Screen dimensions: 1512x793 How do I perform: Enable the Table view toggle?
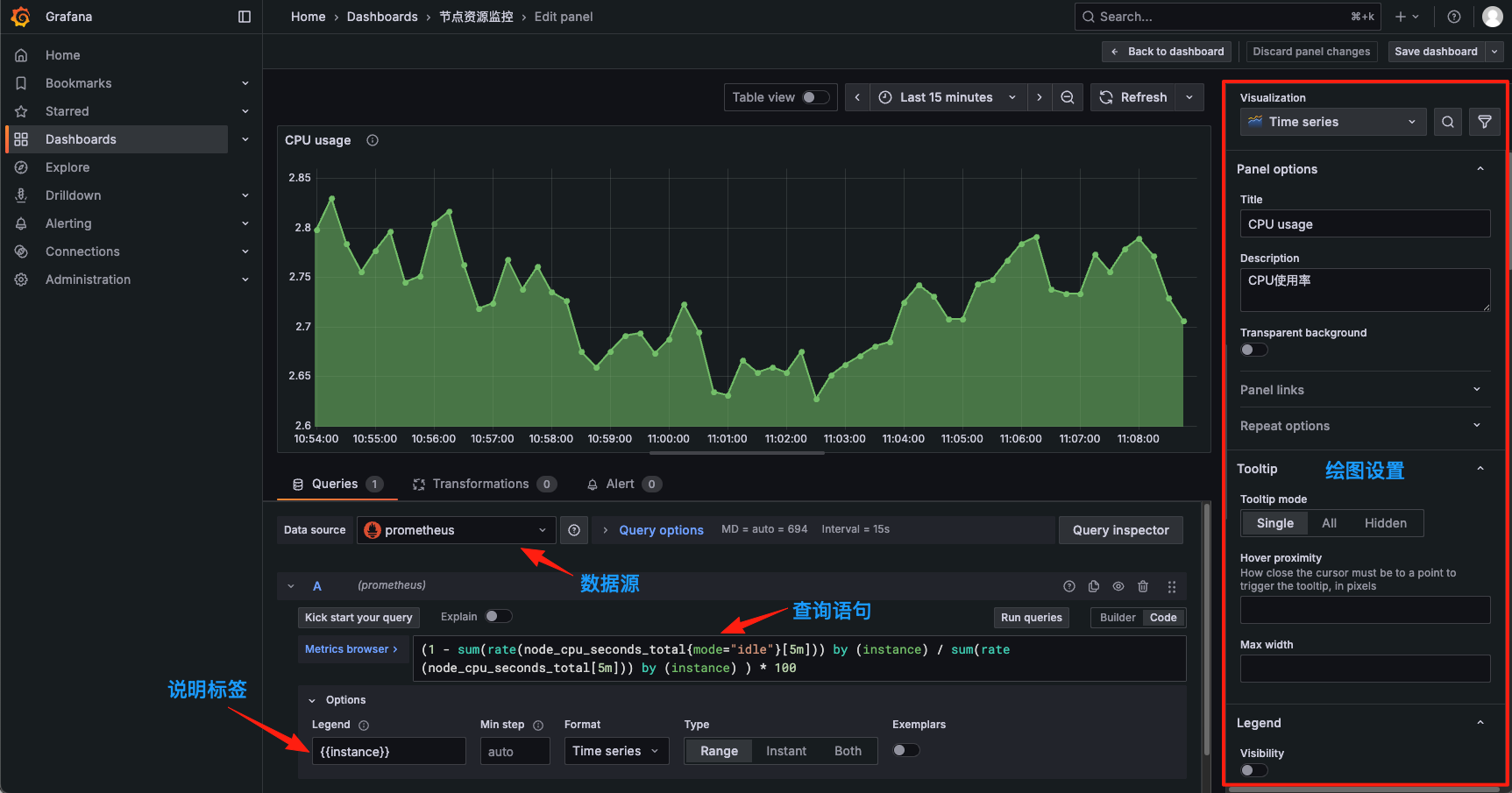814,96
